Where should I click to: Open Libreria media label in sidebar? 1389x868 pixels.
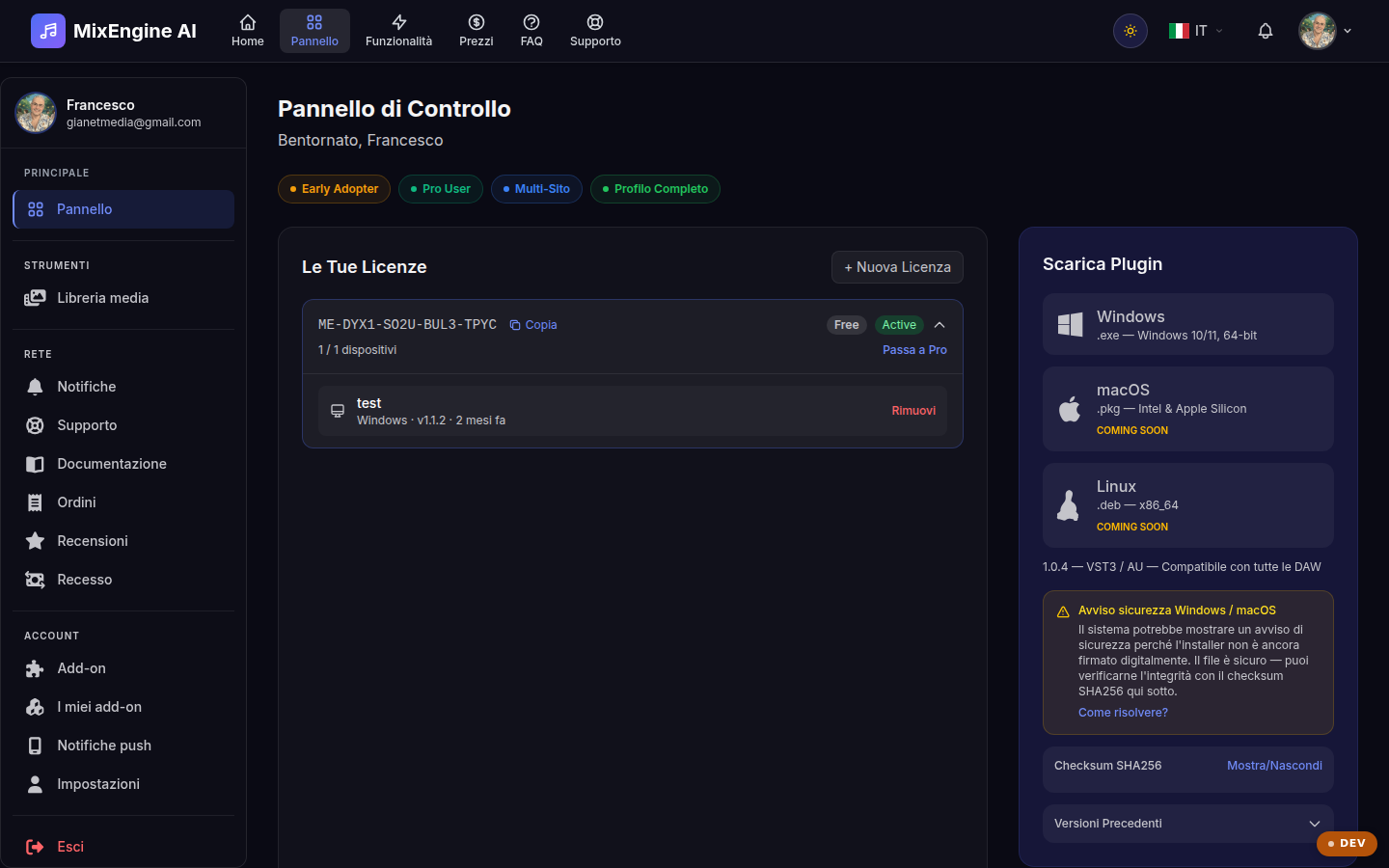tap(102, 298)
